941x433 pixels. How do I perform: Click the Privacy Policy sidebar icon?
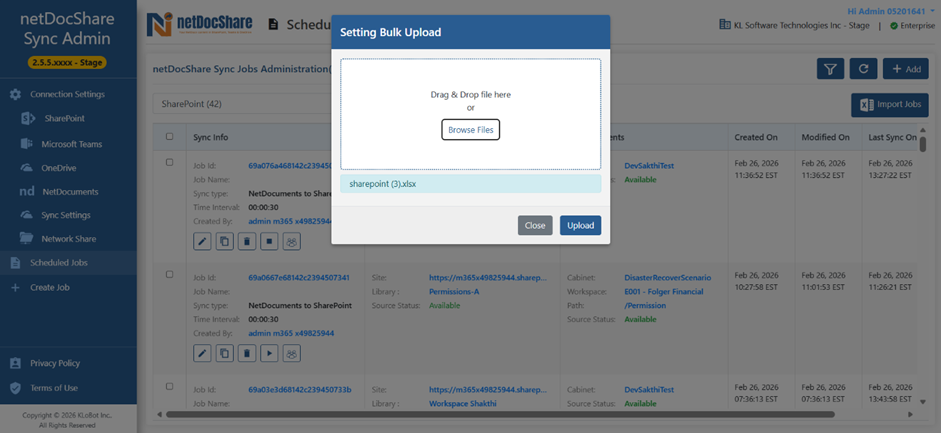16,363
